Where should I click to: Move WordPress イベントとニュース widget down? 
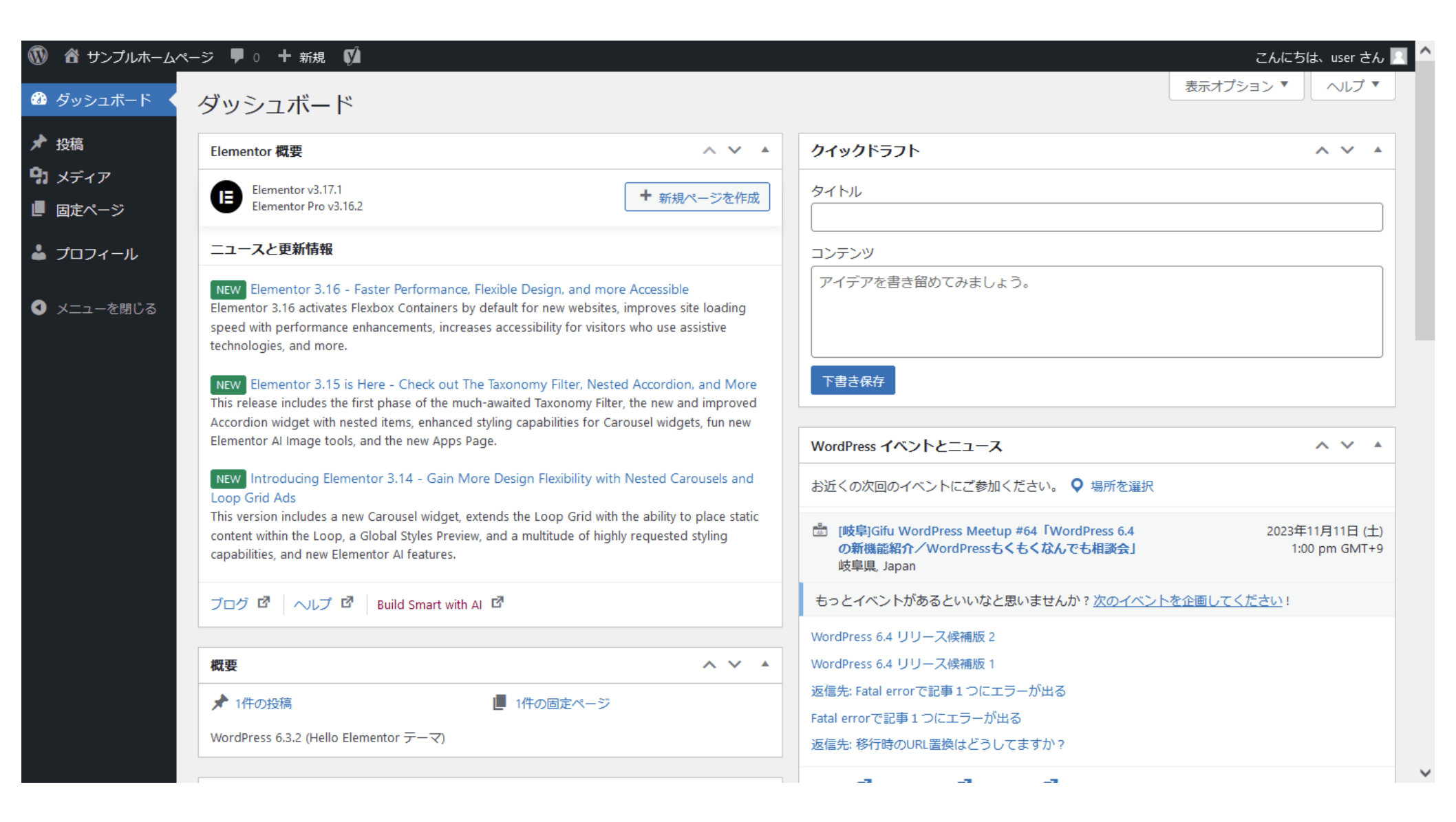(x=1347, y=445)
